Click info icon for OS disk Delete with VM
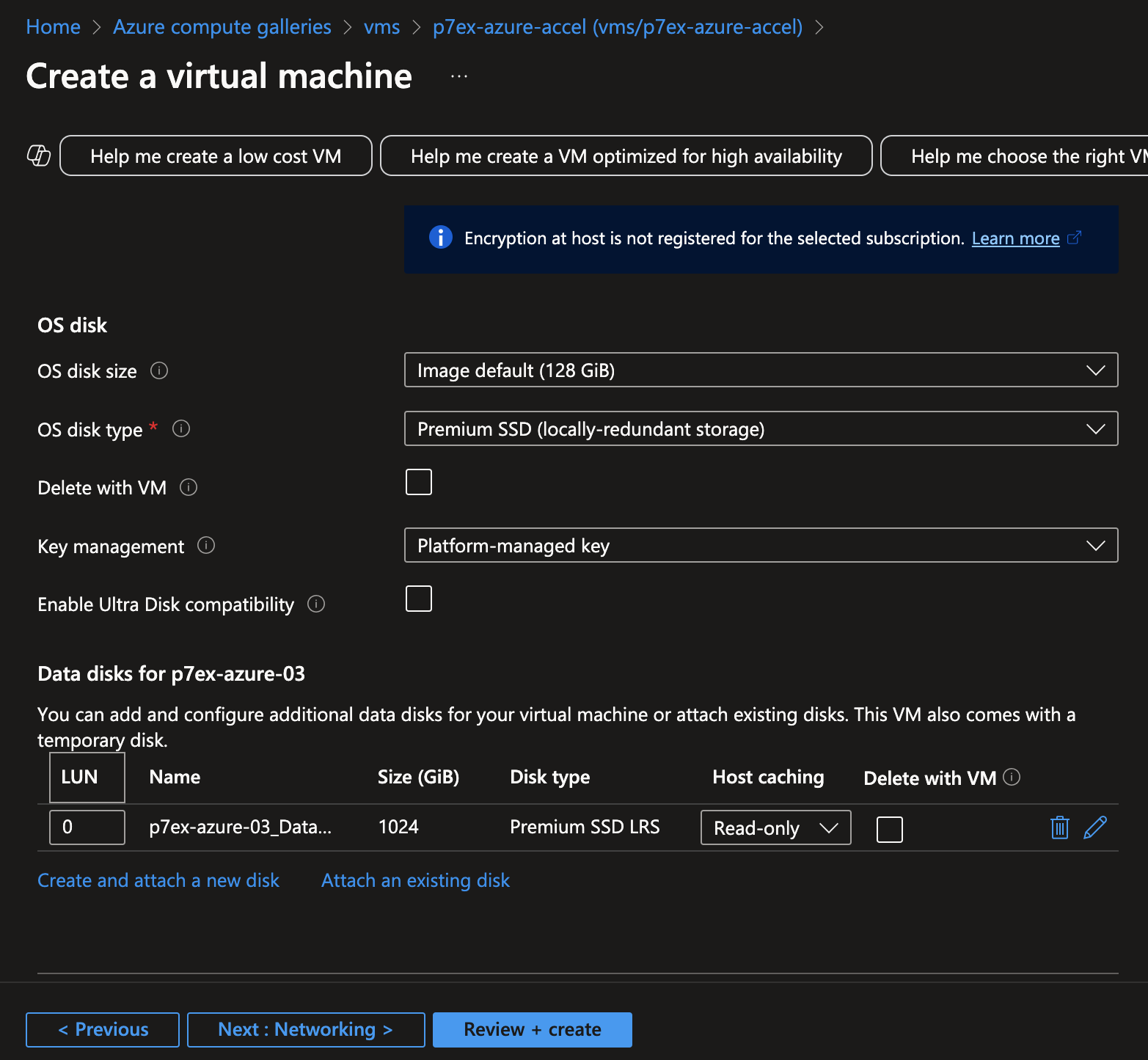Screen dimensions: 1148x1060 (x=189, y=487)
